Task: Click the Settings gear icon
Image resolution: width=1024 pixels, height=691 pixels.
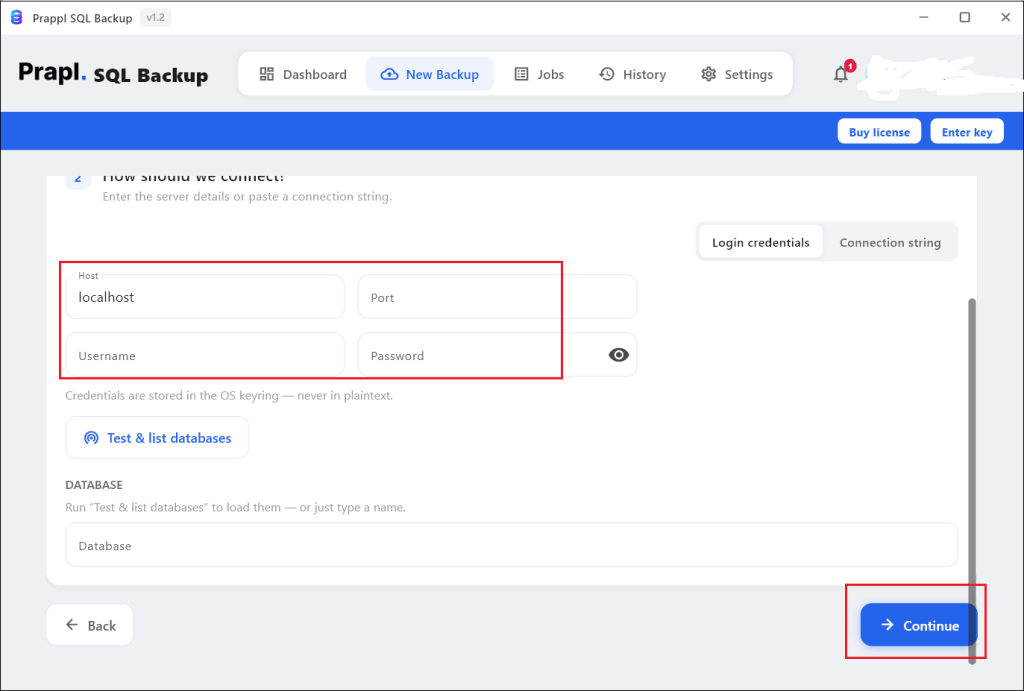Action: click(x=709, y=74)
